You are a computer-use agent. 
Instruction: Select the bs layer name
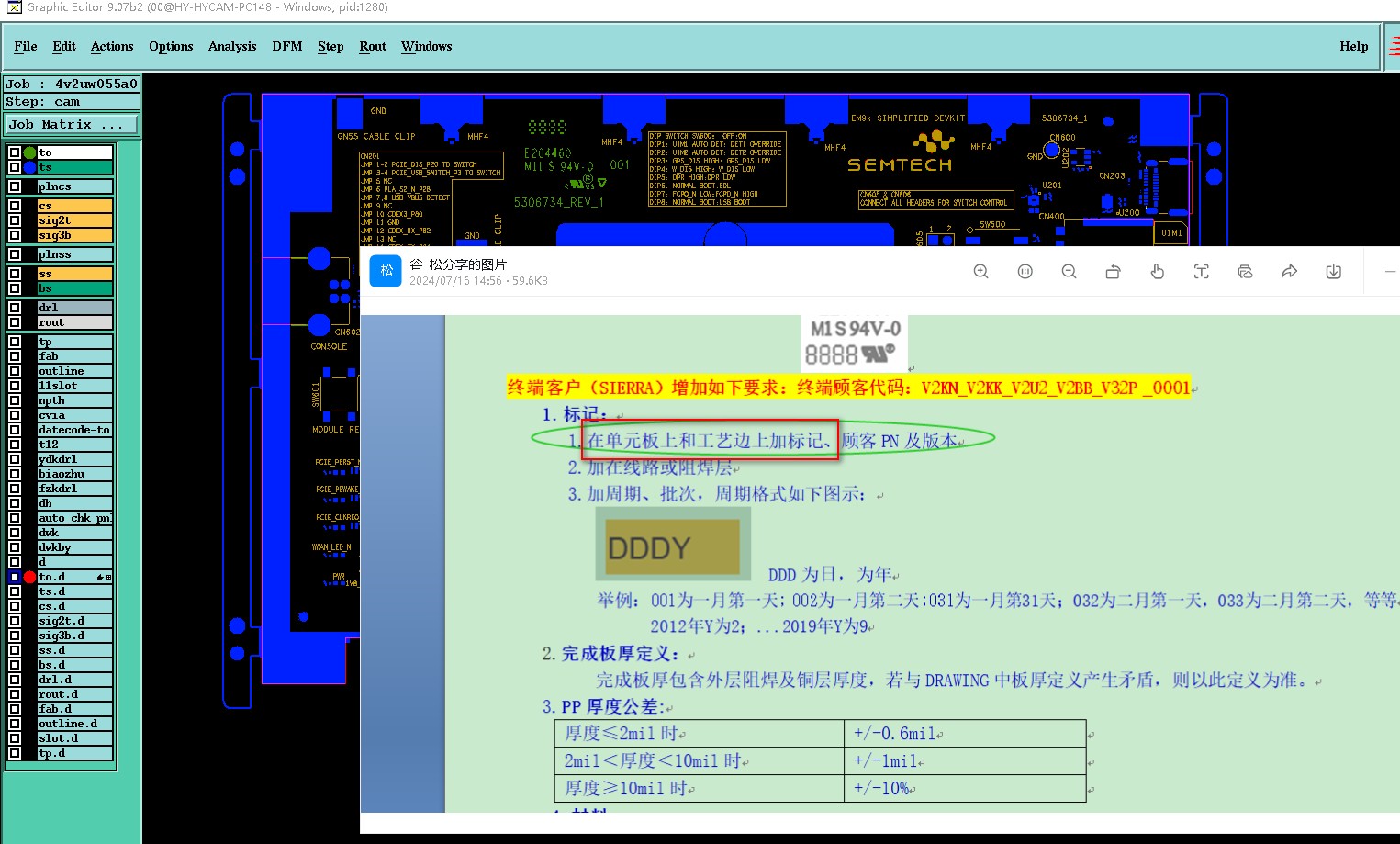[x=74, y=288]
